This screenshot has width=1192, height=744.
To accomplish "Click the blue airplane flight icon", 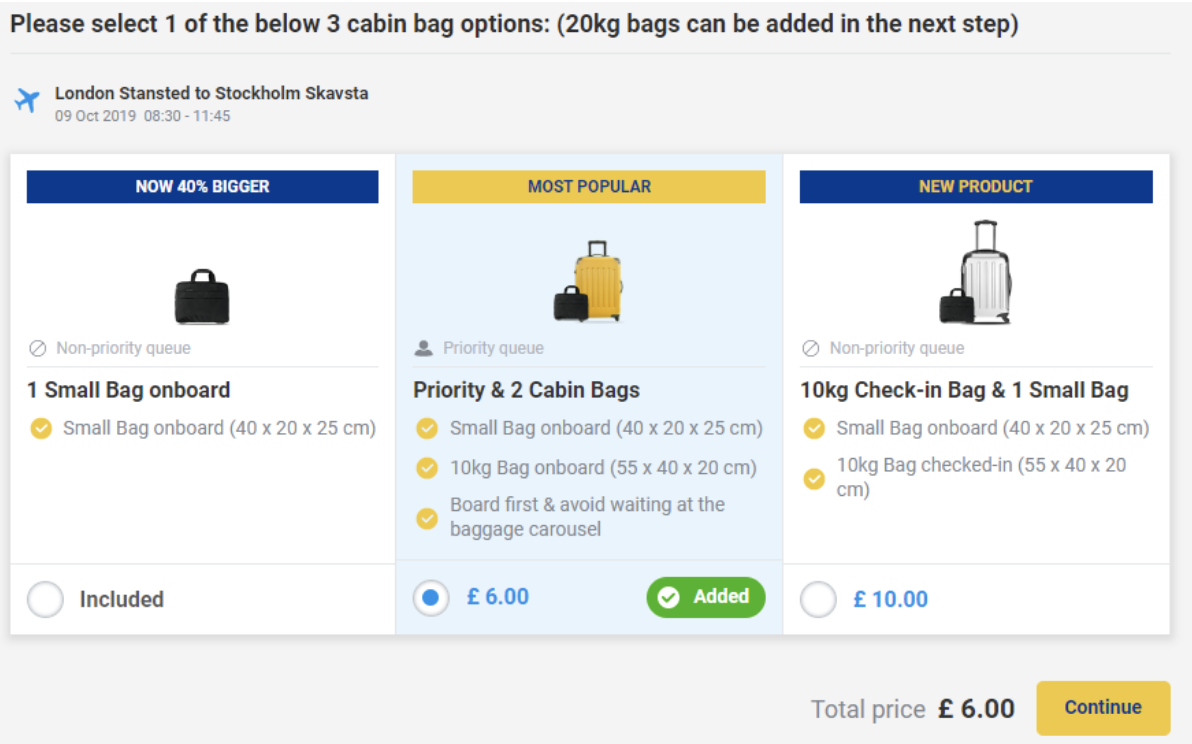I will coord(27,101).
